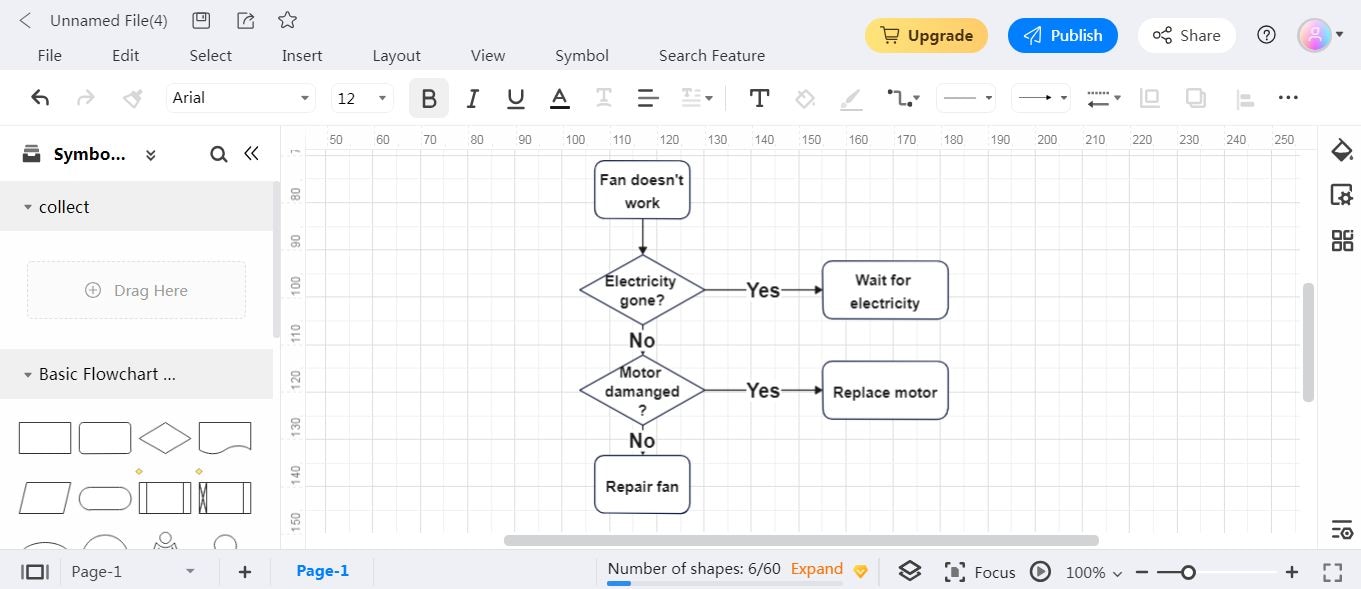Open help question mark icon
Screen dimensions: 1361x589
(x=1267, y=36)
